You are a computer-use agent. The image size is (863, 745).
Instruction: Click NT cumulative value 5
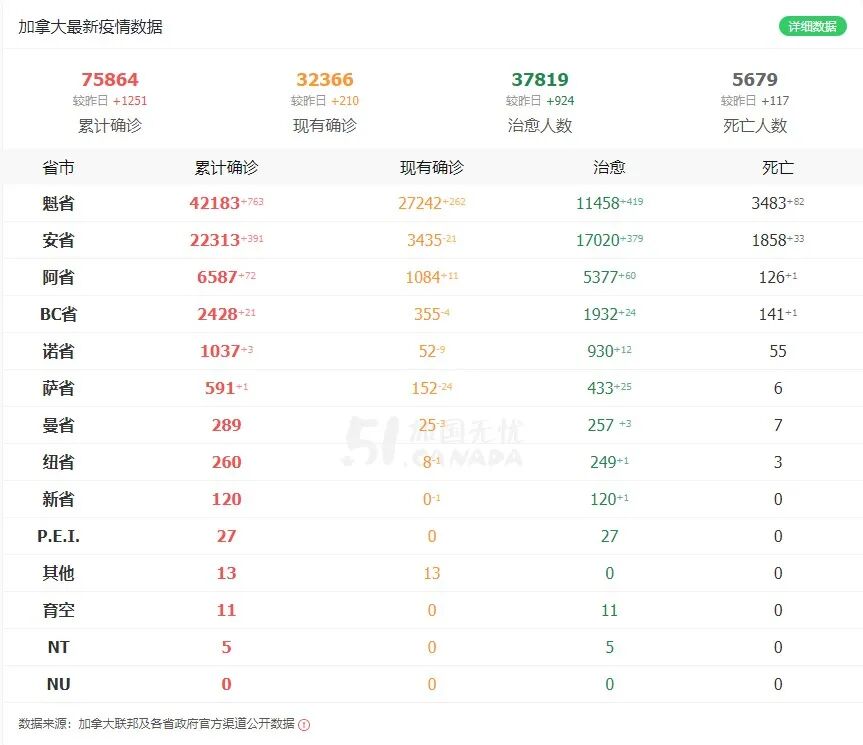coord(226,647)
